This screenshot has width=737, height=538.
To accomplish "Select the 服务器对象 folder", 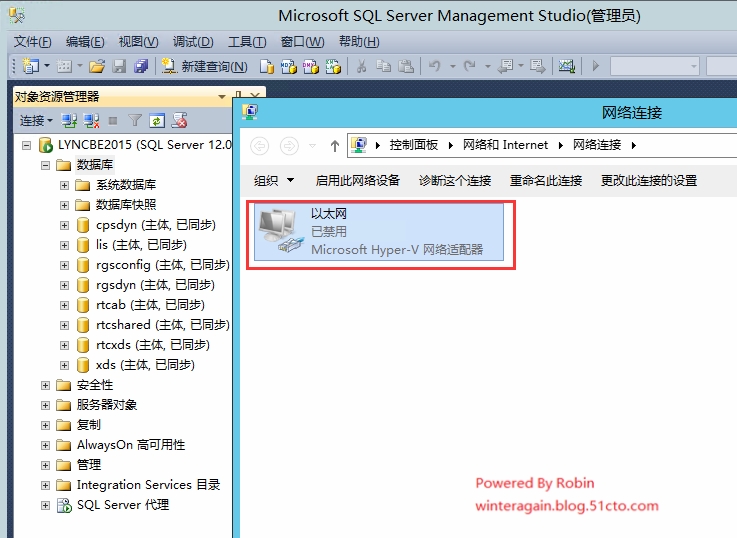I will tap(107, 405).
